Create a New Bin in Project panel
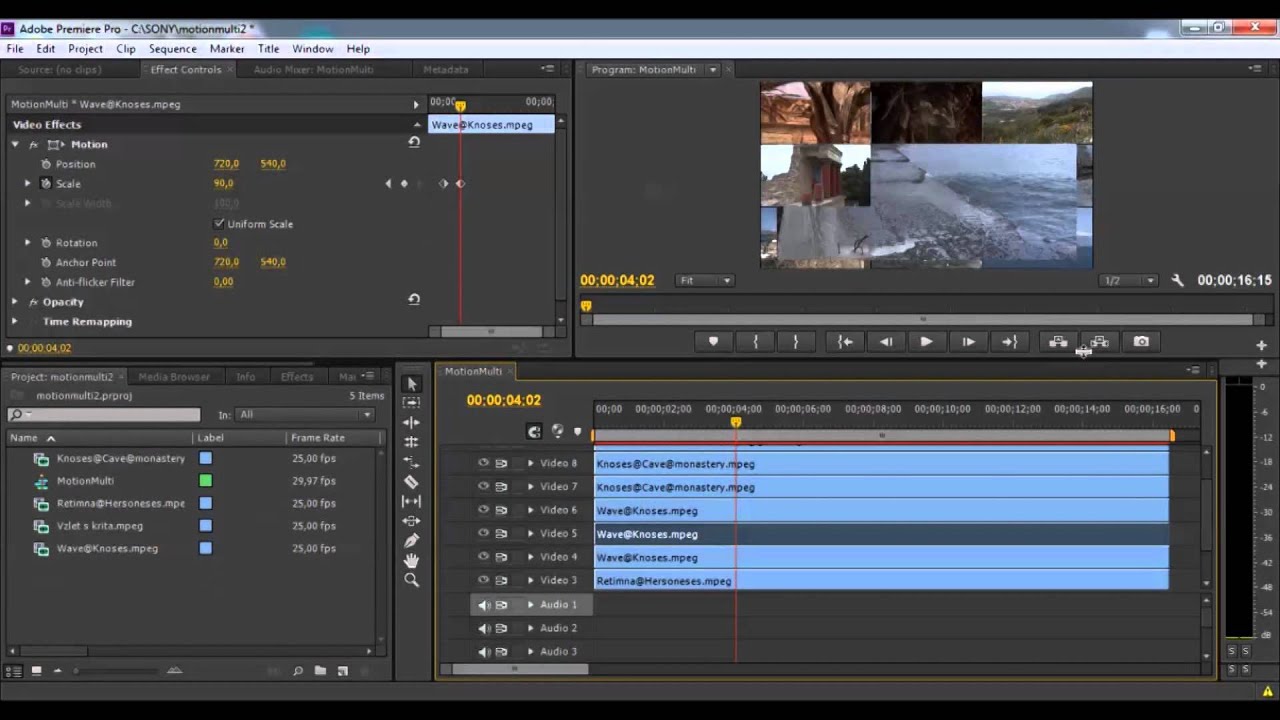This screenshot has height=720, width=1280. coord(320,671)
